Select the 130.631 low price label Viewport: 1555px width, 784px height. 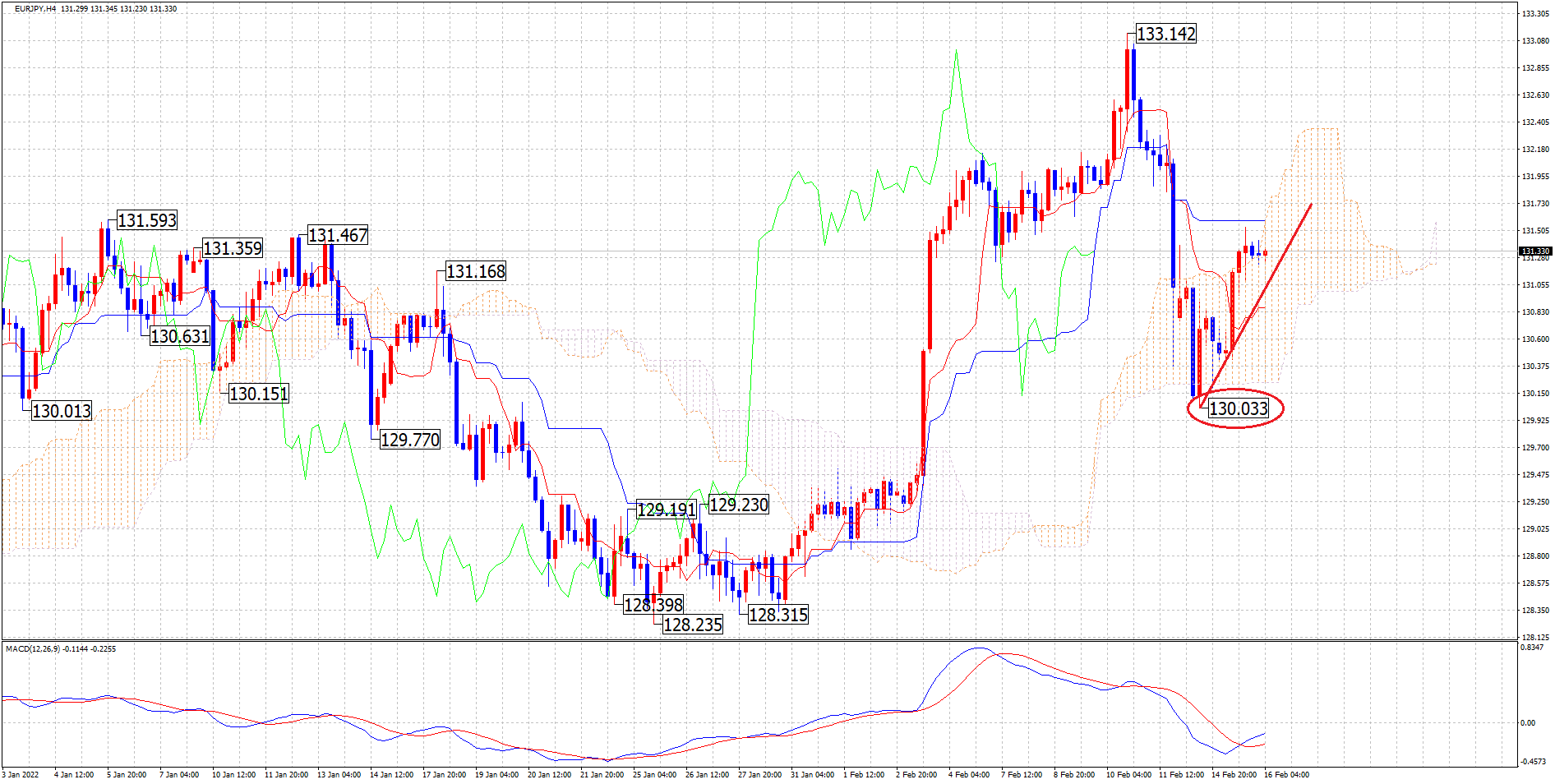click(180, 336)
